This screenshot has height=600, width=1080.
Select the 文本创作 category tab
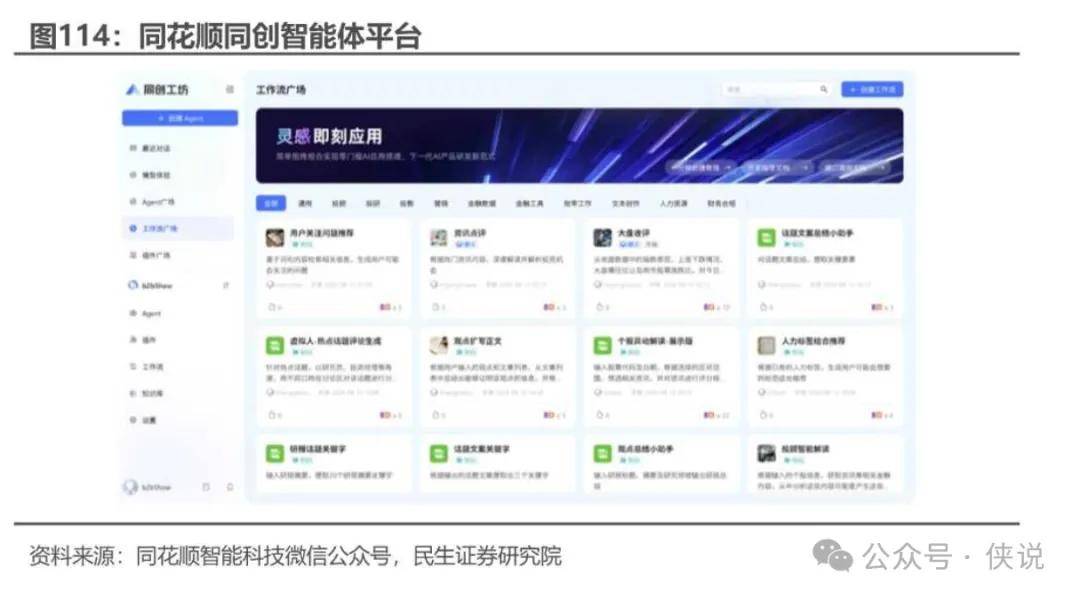625,203
